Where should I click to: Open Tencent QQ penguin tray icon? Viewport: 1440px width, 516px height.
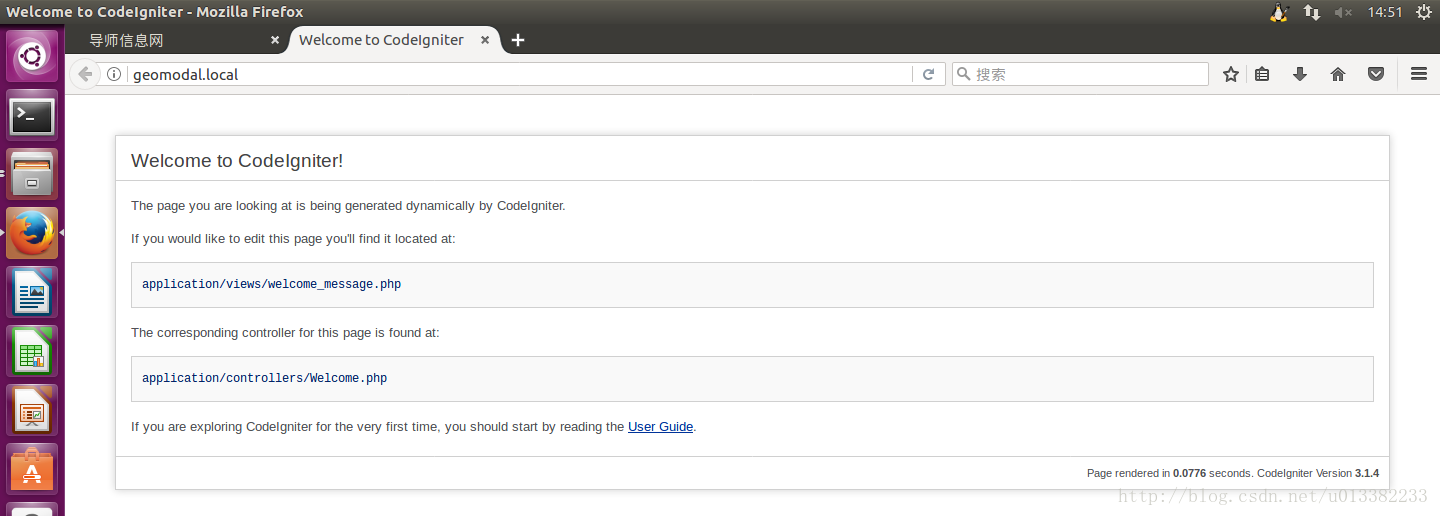(1278, 12)
